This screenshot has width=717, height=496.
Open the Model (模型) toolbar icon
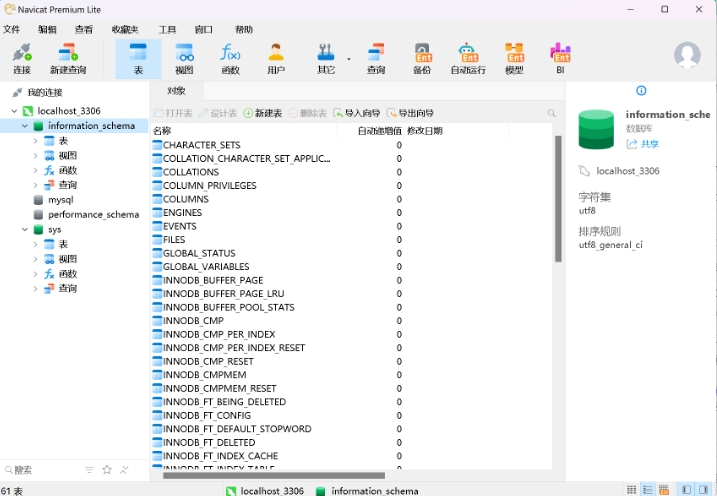point(514,58)
